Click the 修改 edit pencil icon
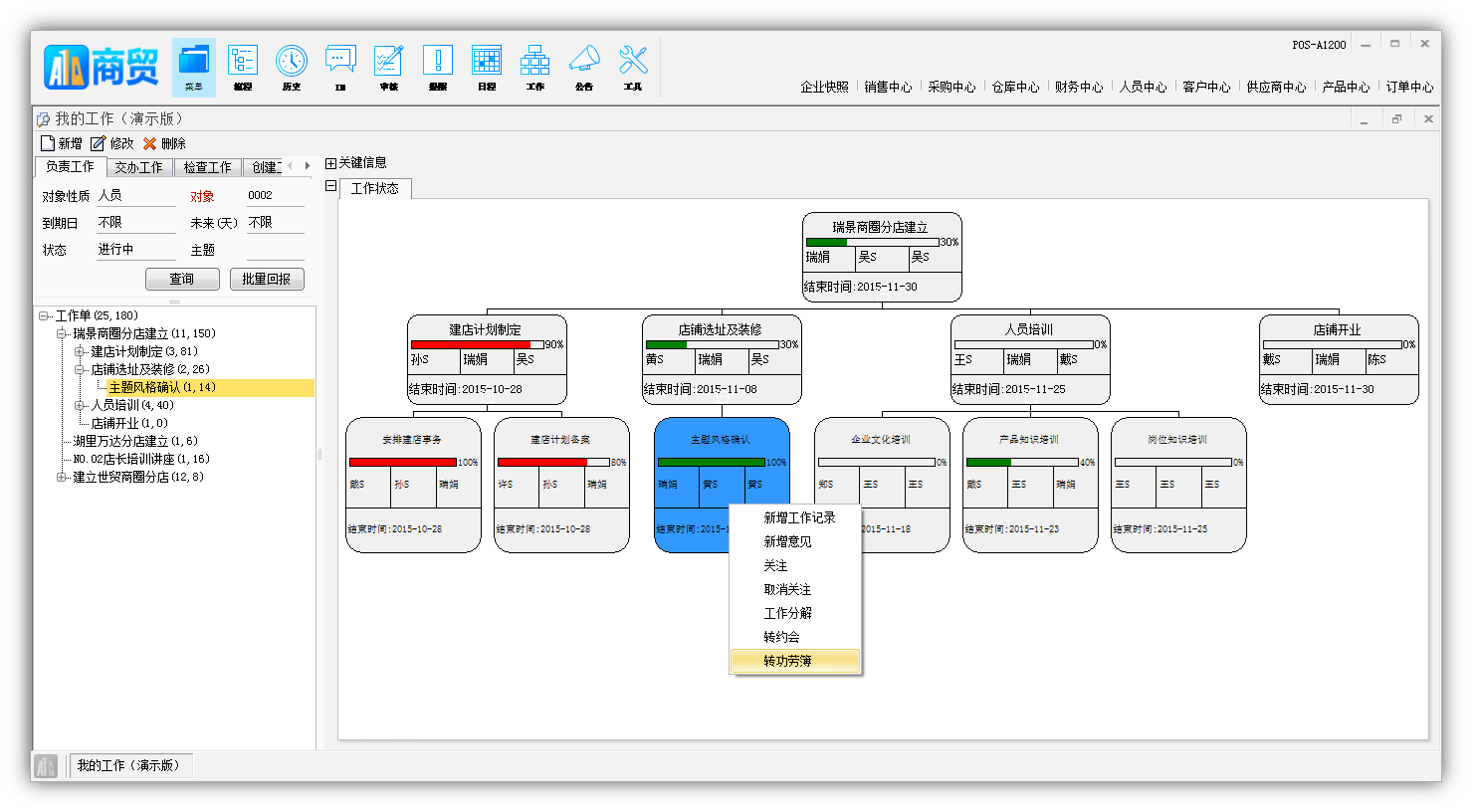This screenshot has width=1472, height=812. 98,143
